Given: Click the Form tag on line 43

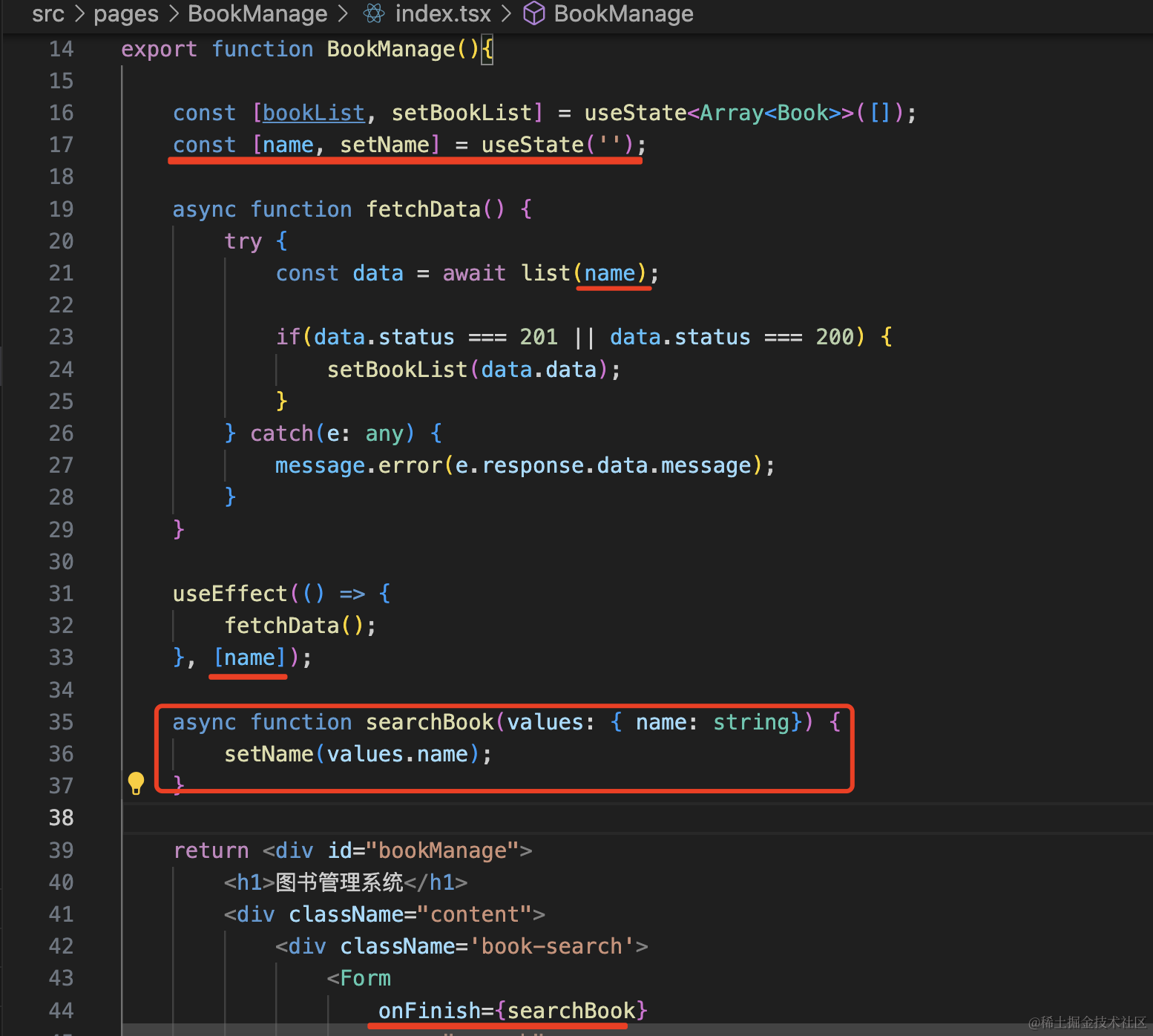Looking at the screenshot, I should (x=365, y=978).
